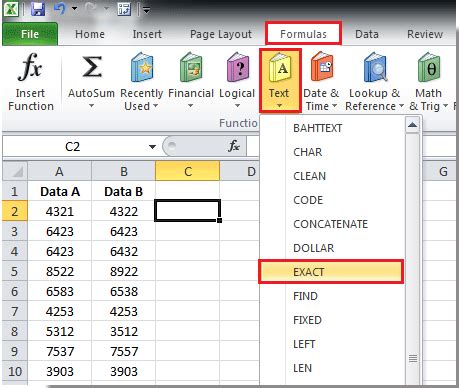Open Lookup & Reference functions icon
459x388 pixels.
click(x=375, y=68)
